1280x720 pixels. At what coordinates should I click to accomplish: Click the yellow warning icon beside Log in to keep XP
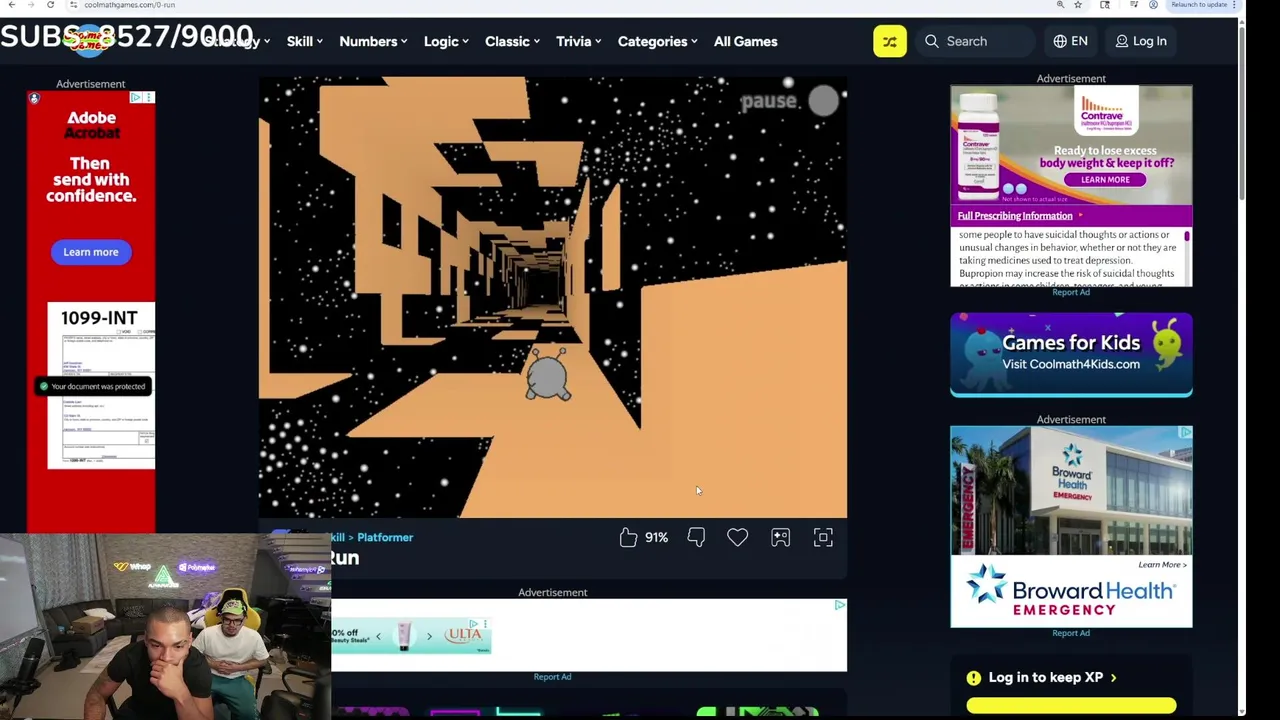point(974,678)
